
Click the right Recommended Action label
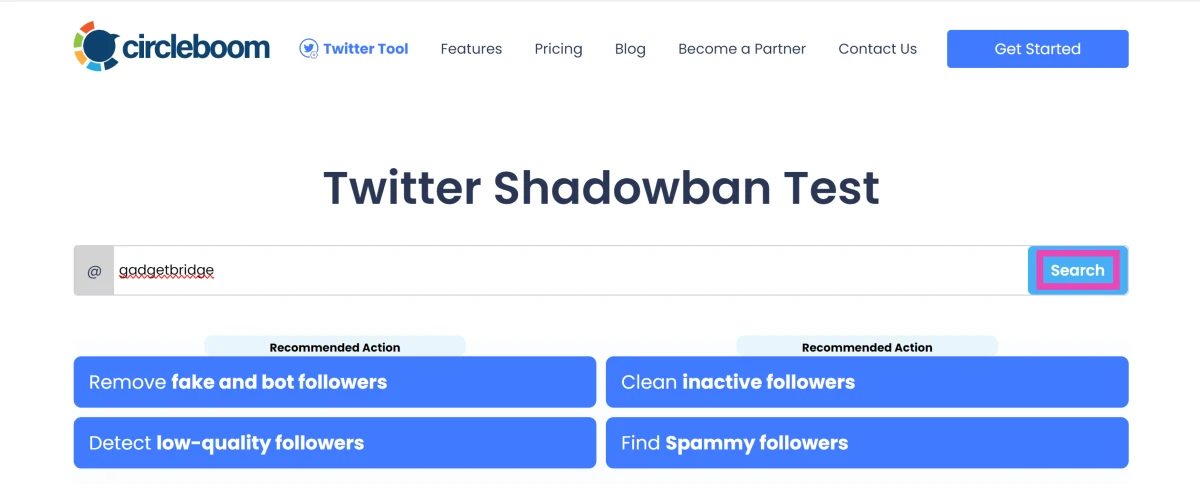click(866, 347)
